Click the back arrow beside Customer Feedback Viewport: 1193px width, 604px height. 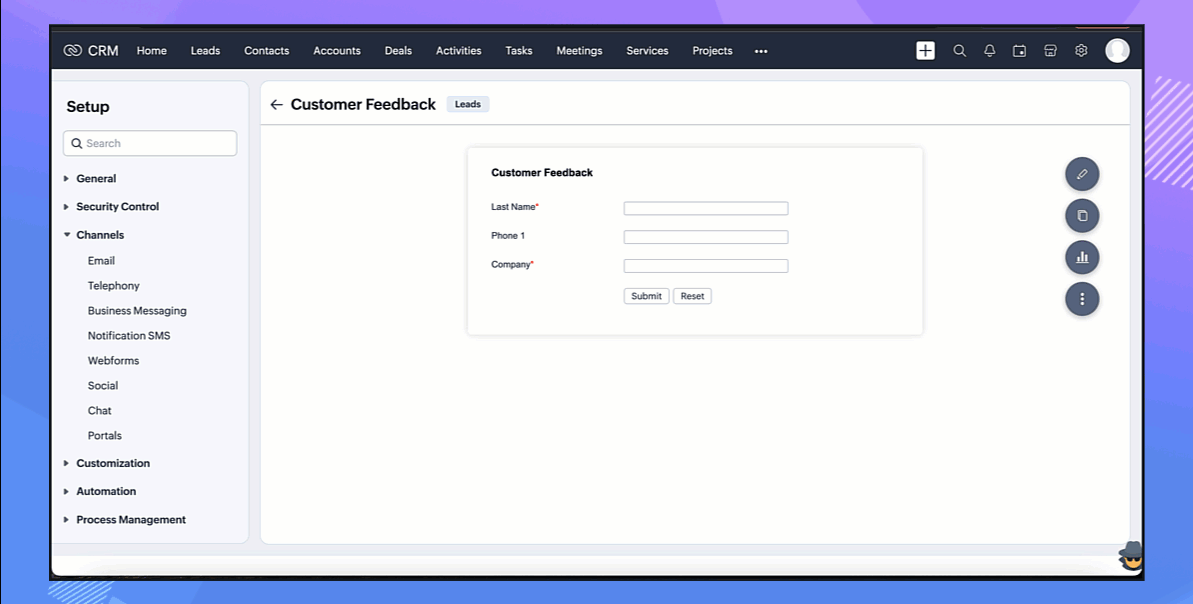pos(277,105)
